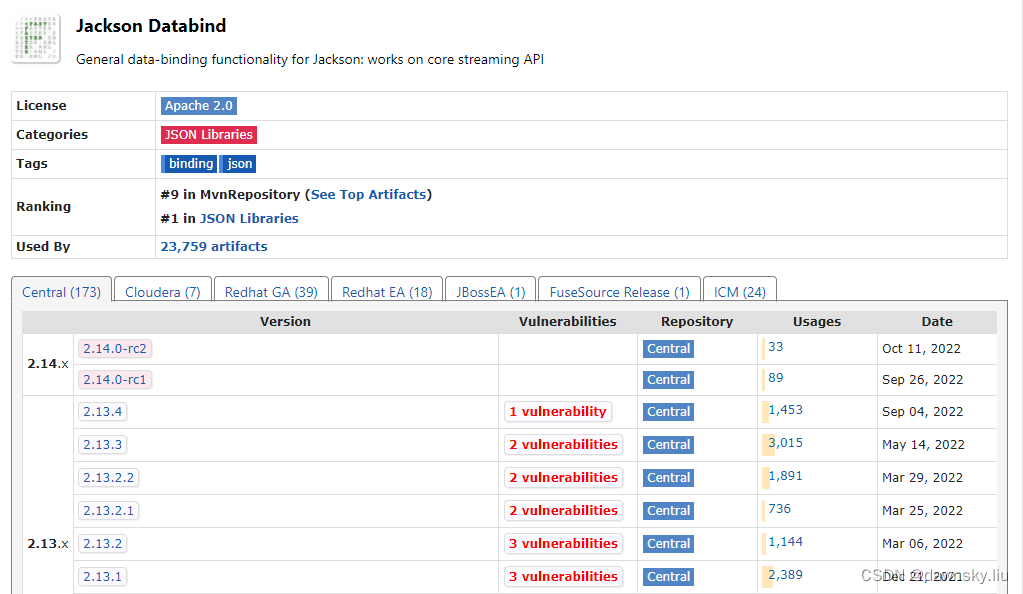Screen dimensions: 1023x594
Task: Open version 2.13.4
Action: pyautogui.click(x=102, y=412)
